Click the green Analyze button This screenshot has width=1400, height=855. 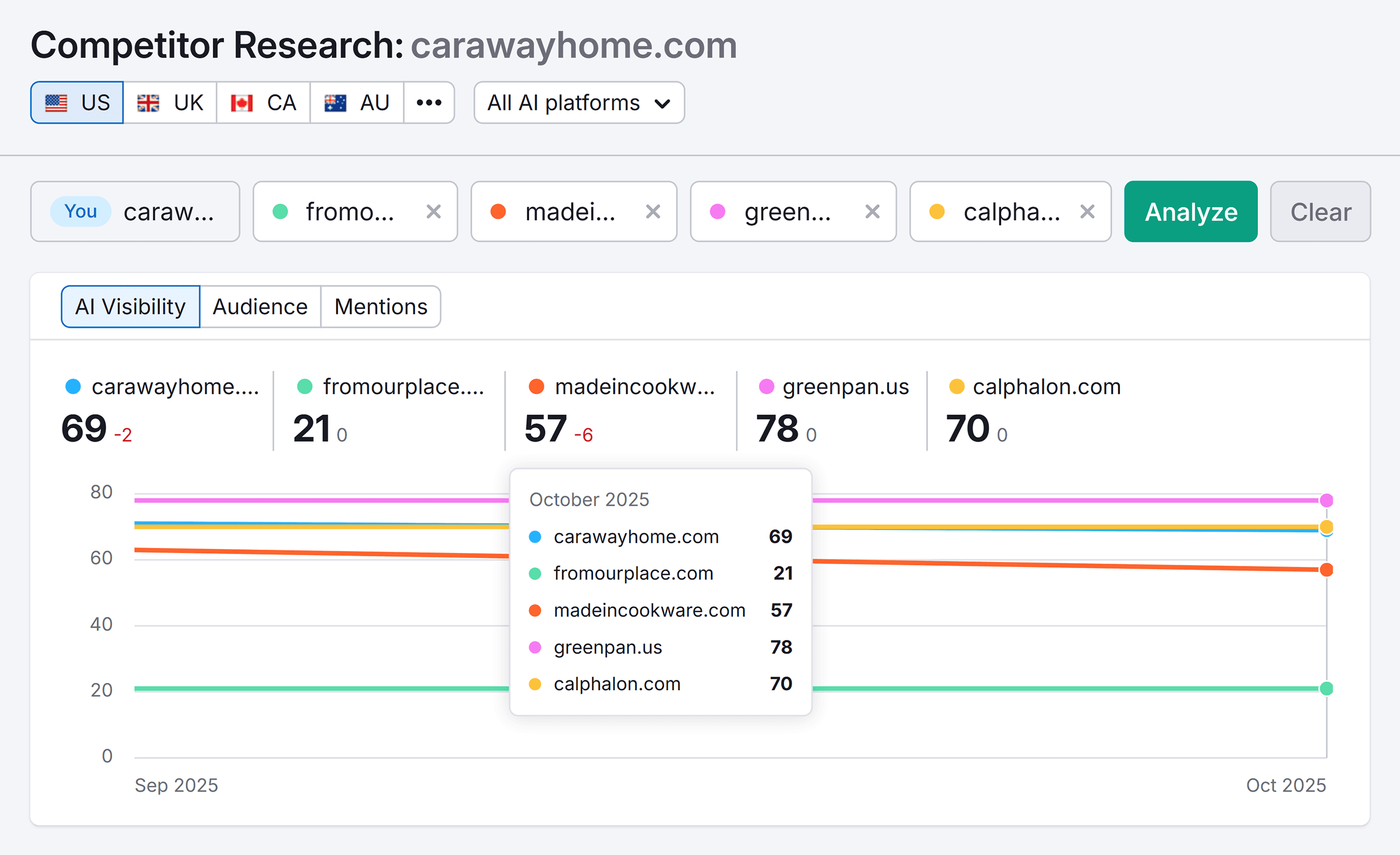coord(1191,211)
